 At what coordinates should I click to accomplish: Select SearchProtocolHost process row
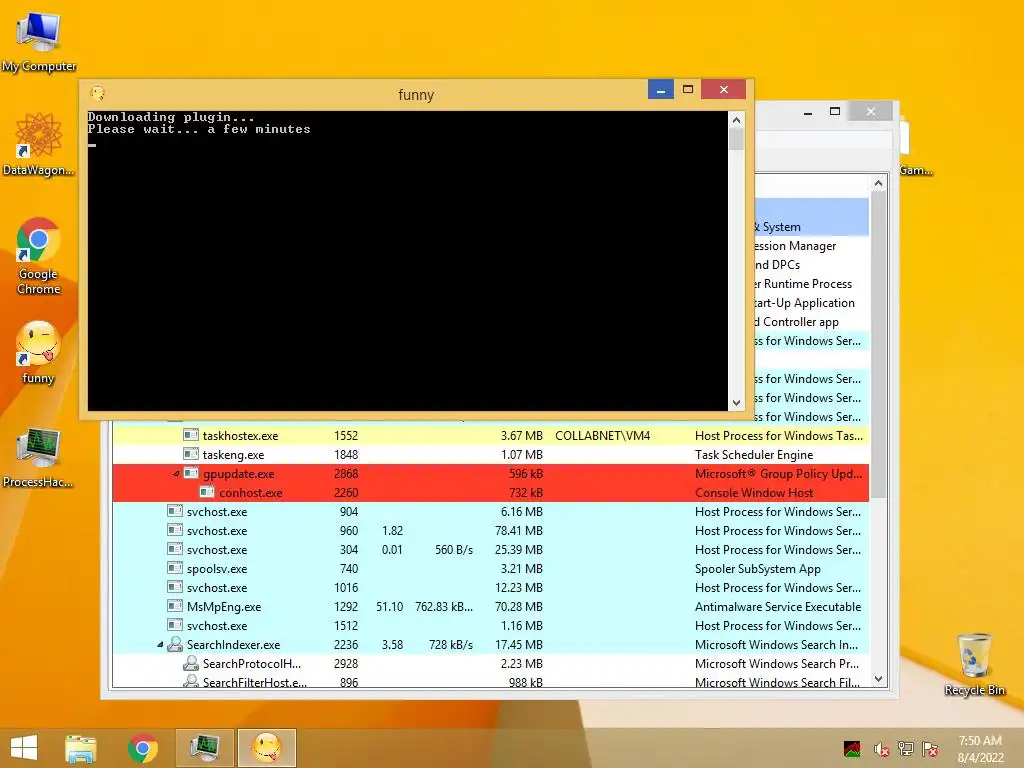[x=490, y=663]
